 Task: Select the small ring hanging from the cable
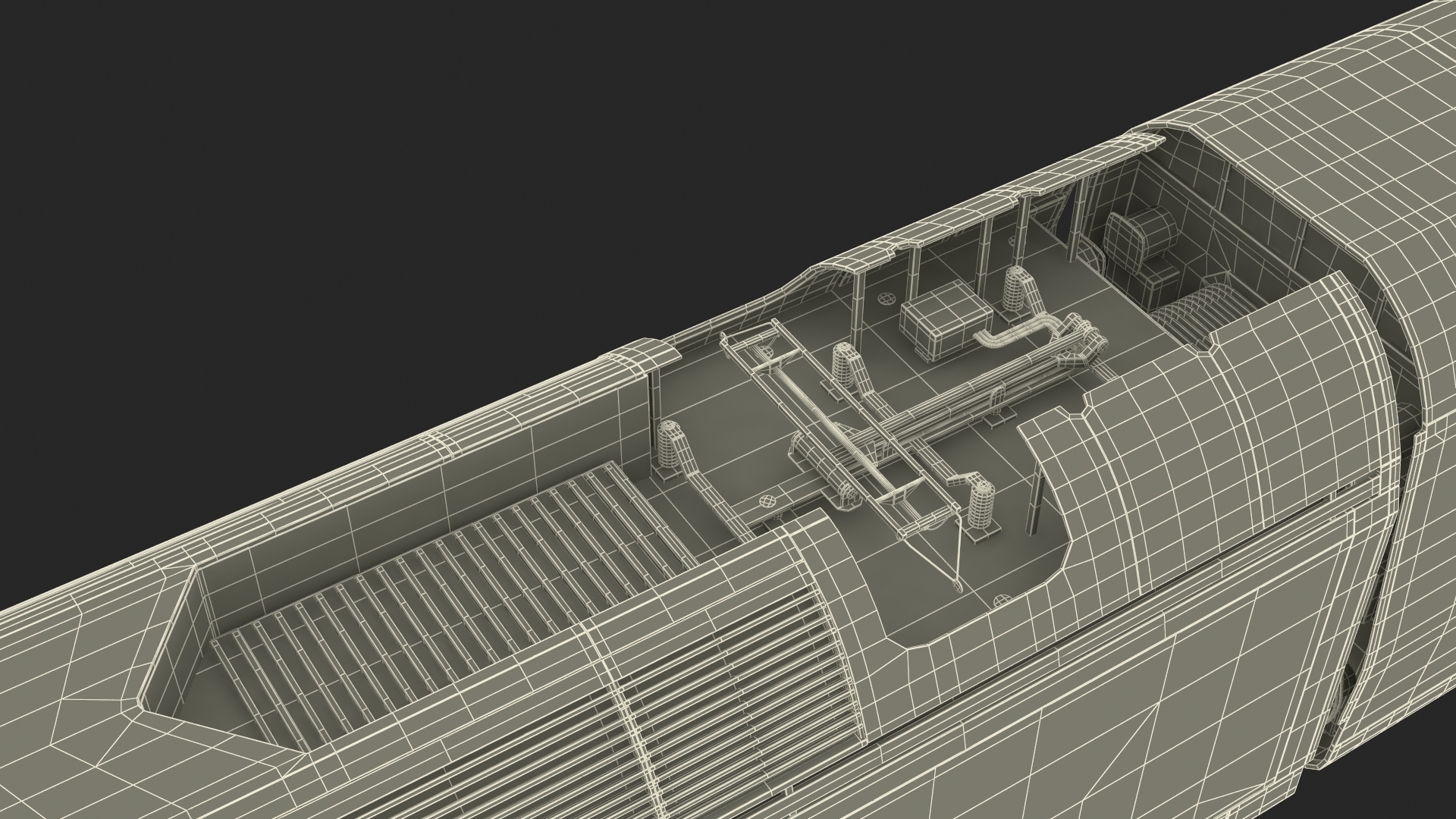[x=957, y=586]
